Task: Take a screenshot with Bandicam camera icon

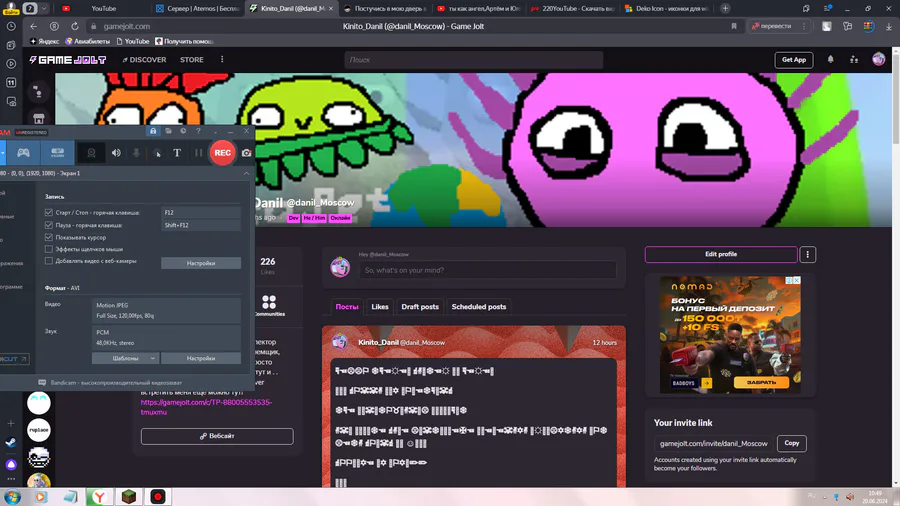Action: [x=246, y=153]
